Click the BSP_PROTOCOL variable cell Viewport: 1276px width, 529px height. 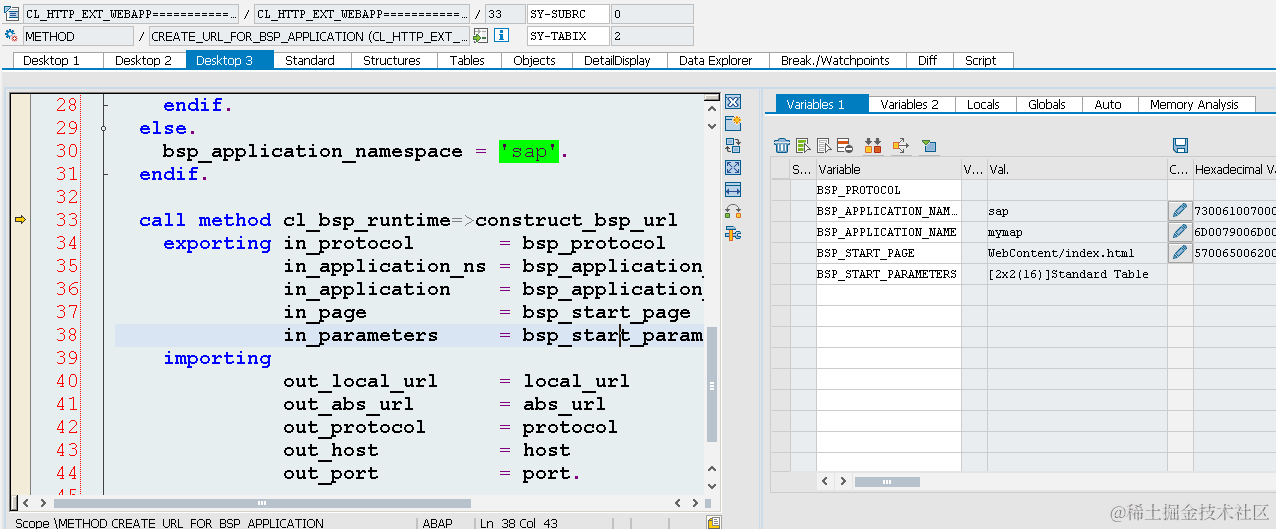[888, 190]
